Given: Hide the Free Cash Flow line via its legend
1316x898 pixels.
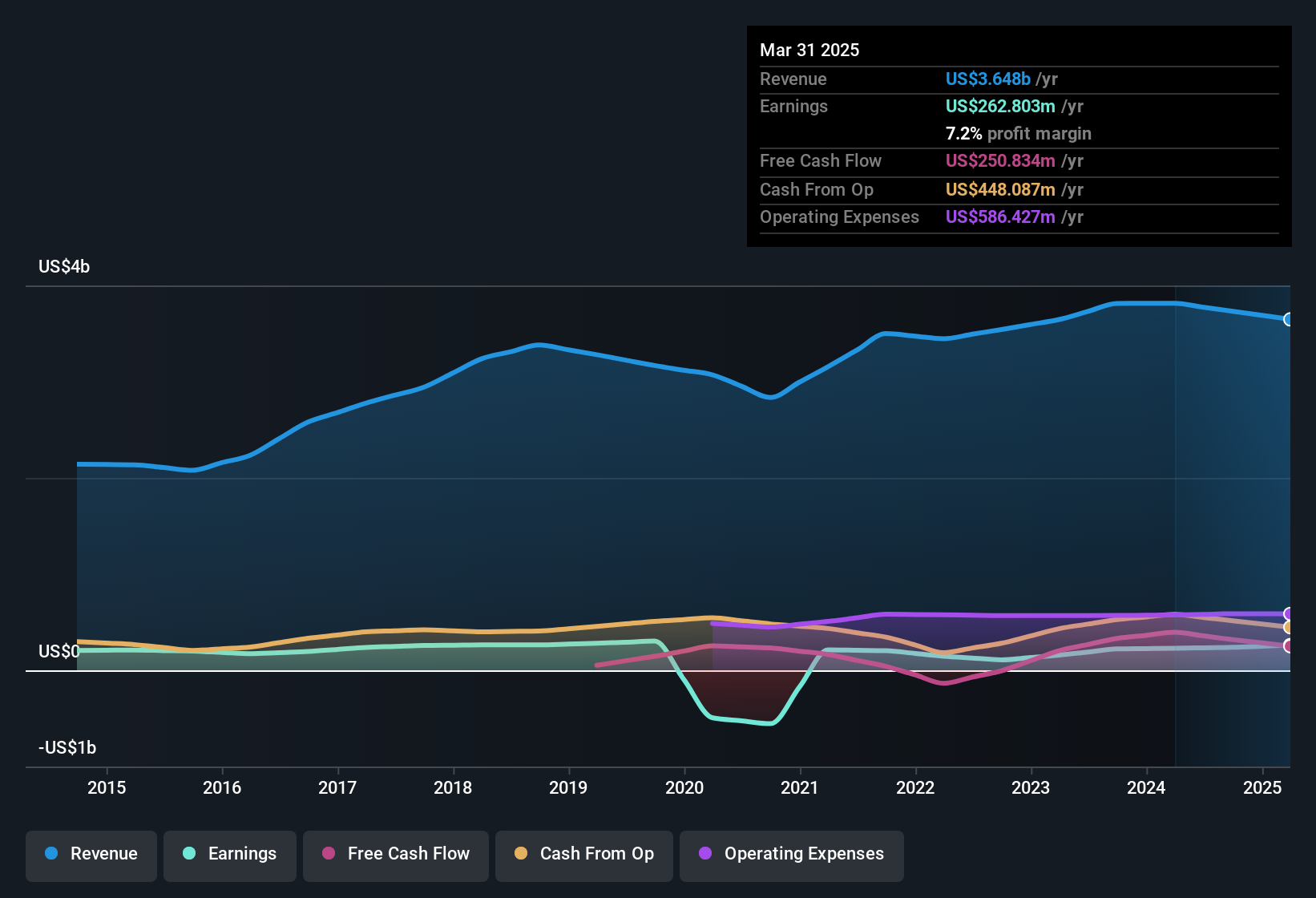Looking at the screenshot, I should 395,854.
